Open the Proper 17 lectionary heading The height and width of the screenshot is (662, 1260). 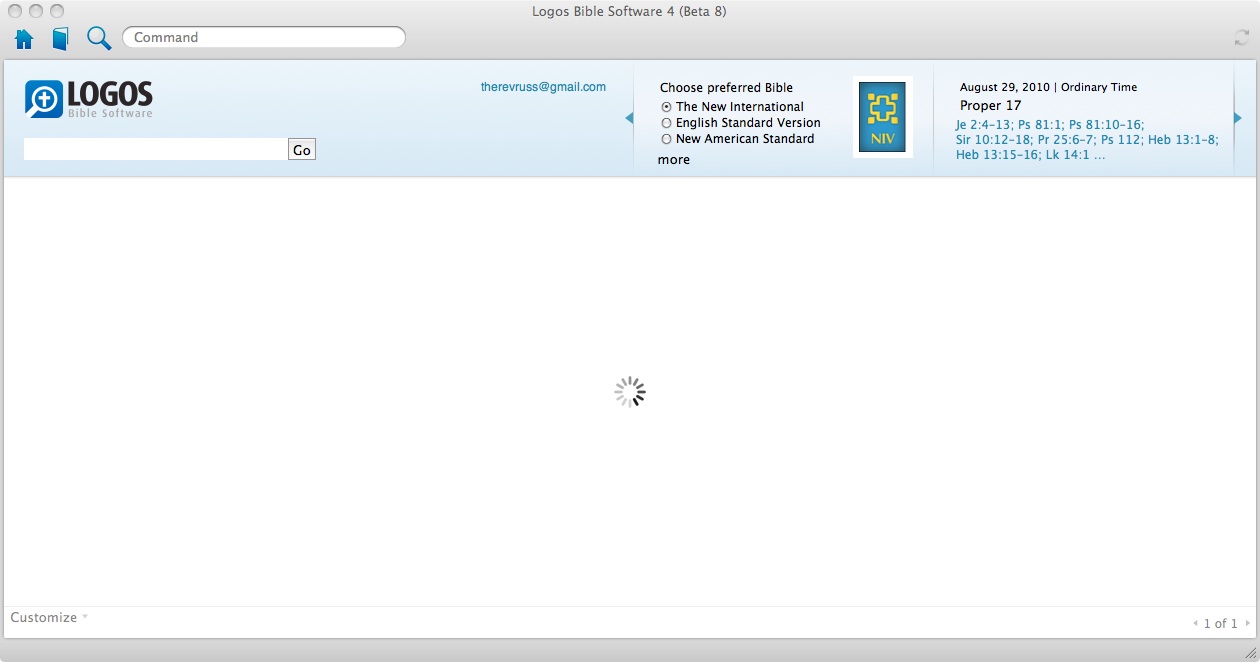tap(990, 105)
